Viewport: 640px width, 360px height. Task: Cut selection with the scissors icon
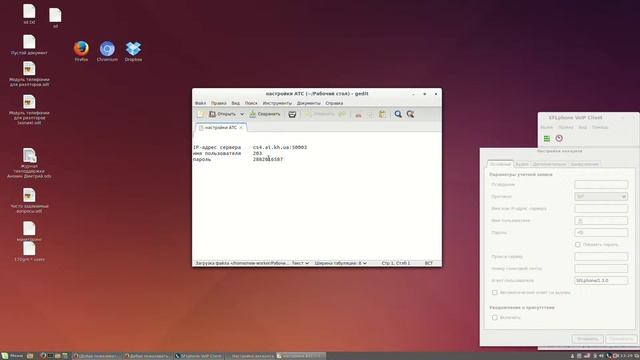[358, 115]
